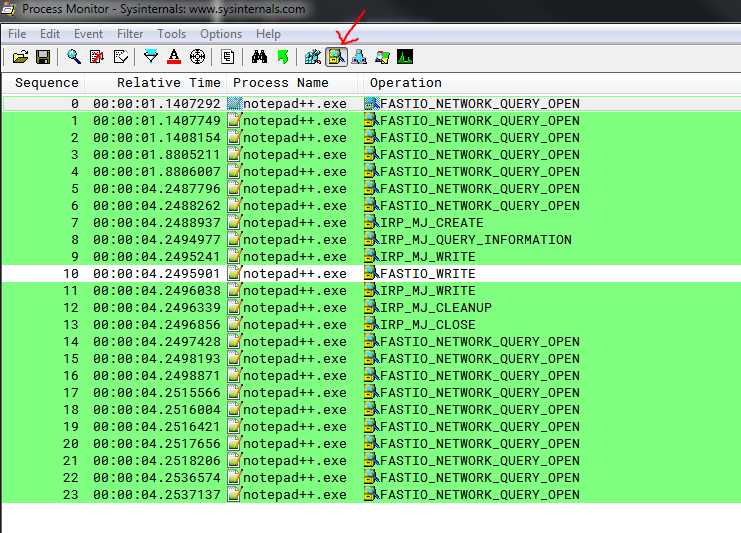This screenshot has width=741, height=533.
Task: Select time 00:00:04.2498871 in row 16
Action: coord(156,376)
